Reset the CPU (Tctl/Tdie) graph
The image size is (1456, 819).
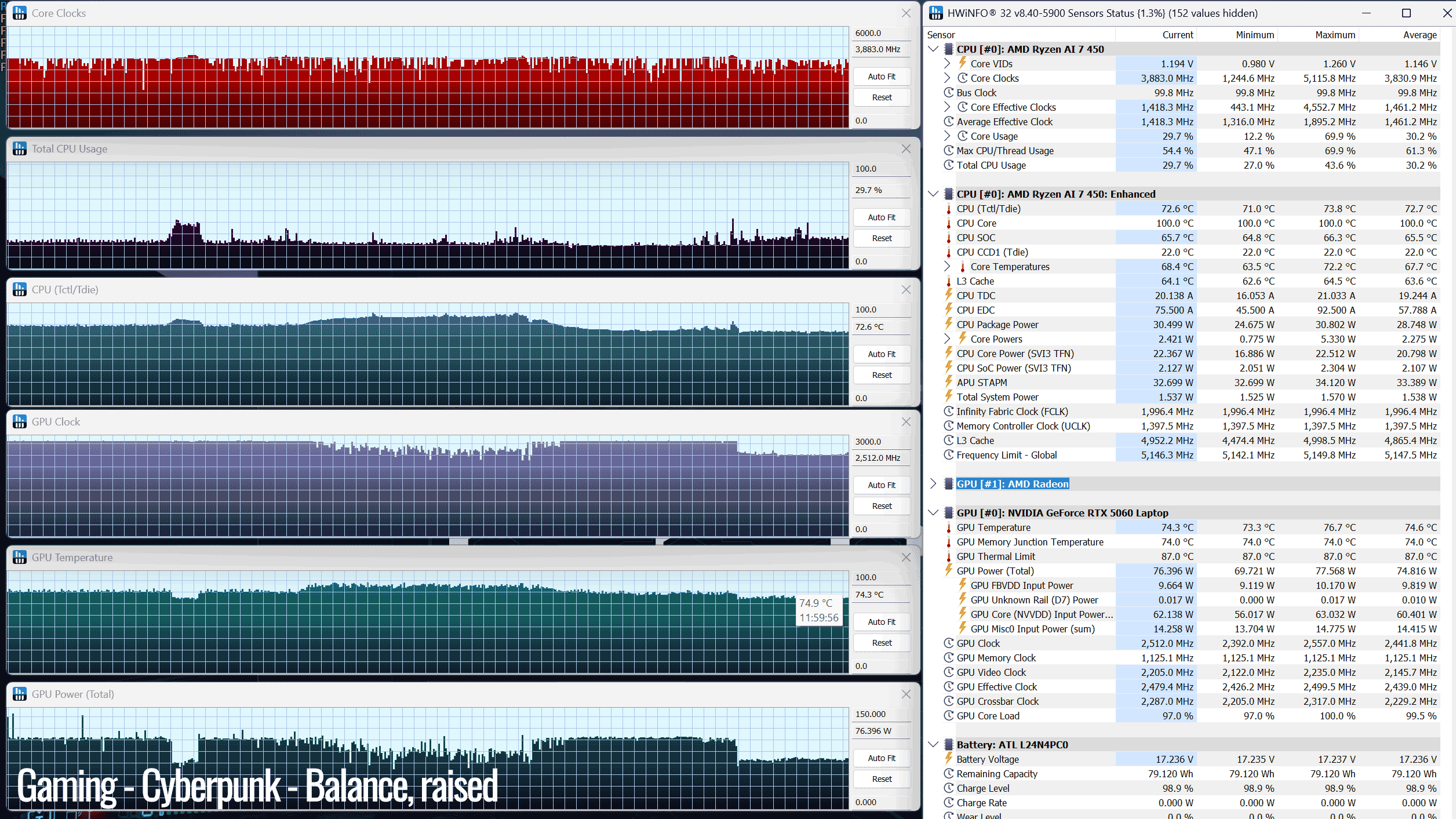[x=882, y=375]
